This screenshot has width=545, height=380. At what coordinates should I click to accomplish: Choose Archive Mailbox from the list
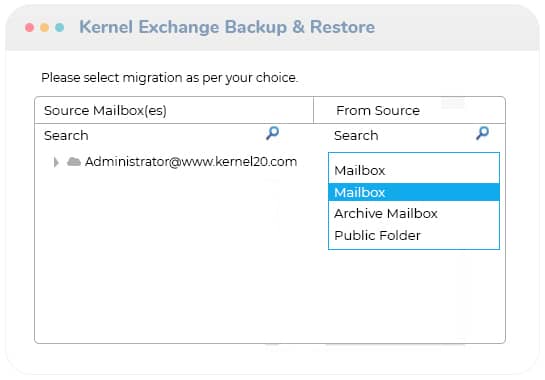[x=414, y=213]
